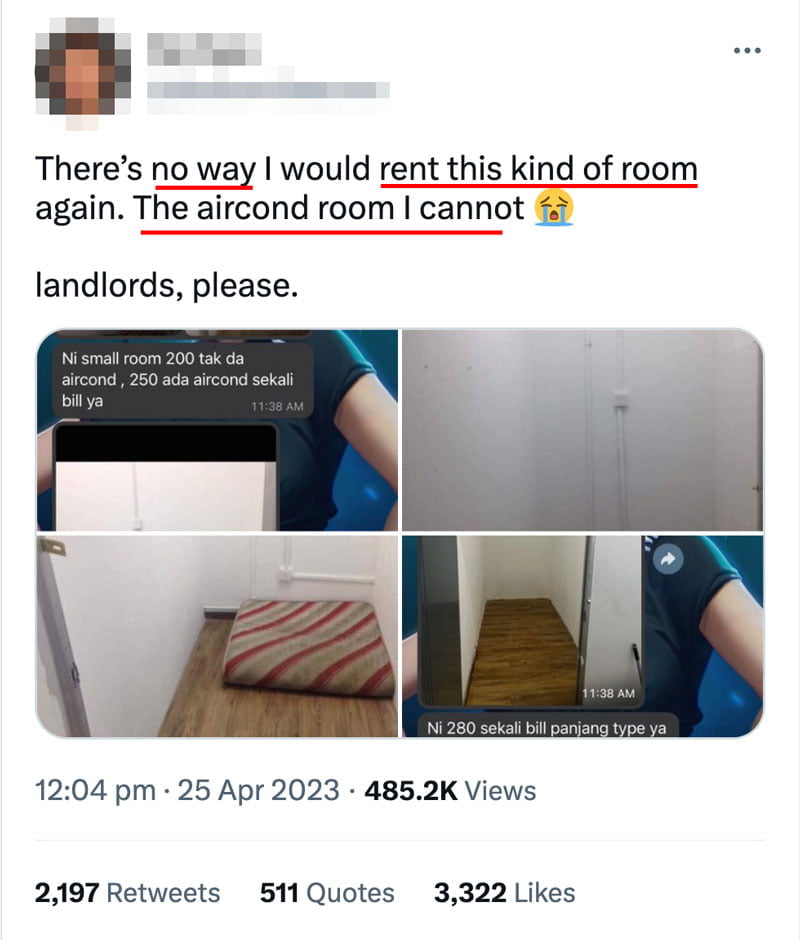Click the underlined 'rent this kind of room' text
This screenshot has height=940, width=800.
click(539, 168)
